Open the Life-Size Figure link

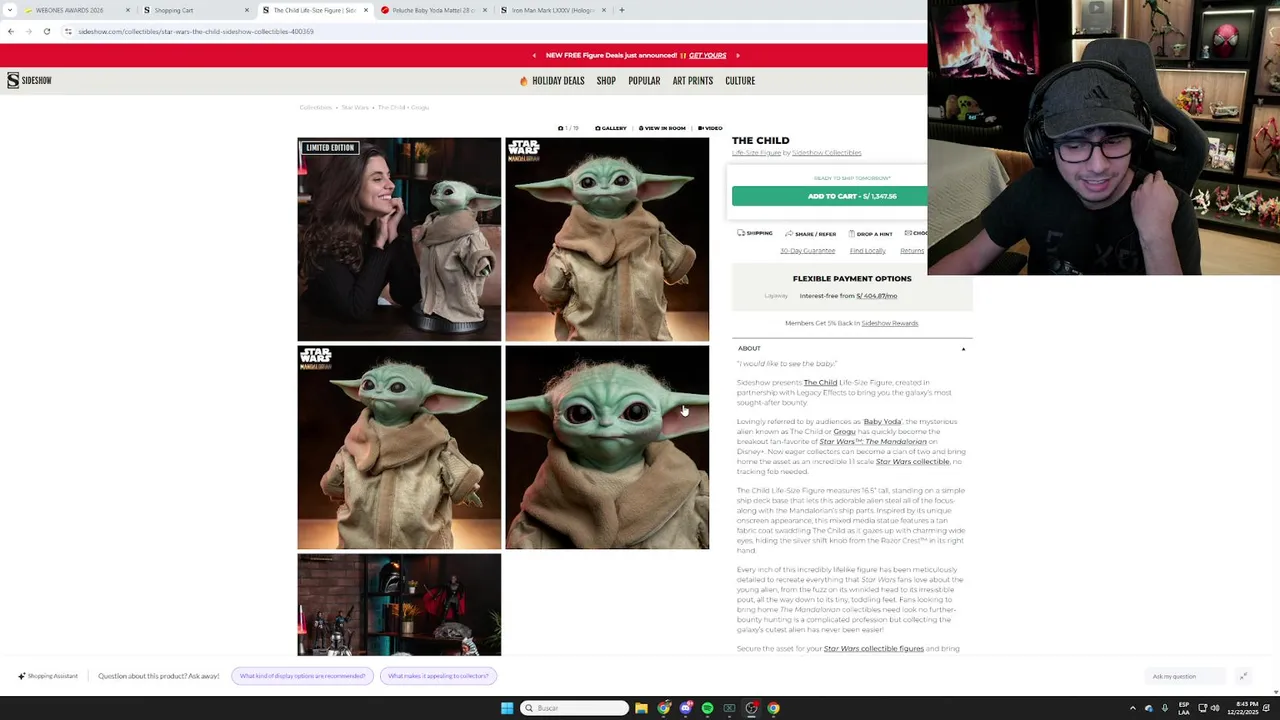click(x=756, y=153)
